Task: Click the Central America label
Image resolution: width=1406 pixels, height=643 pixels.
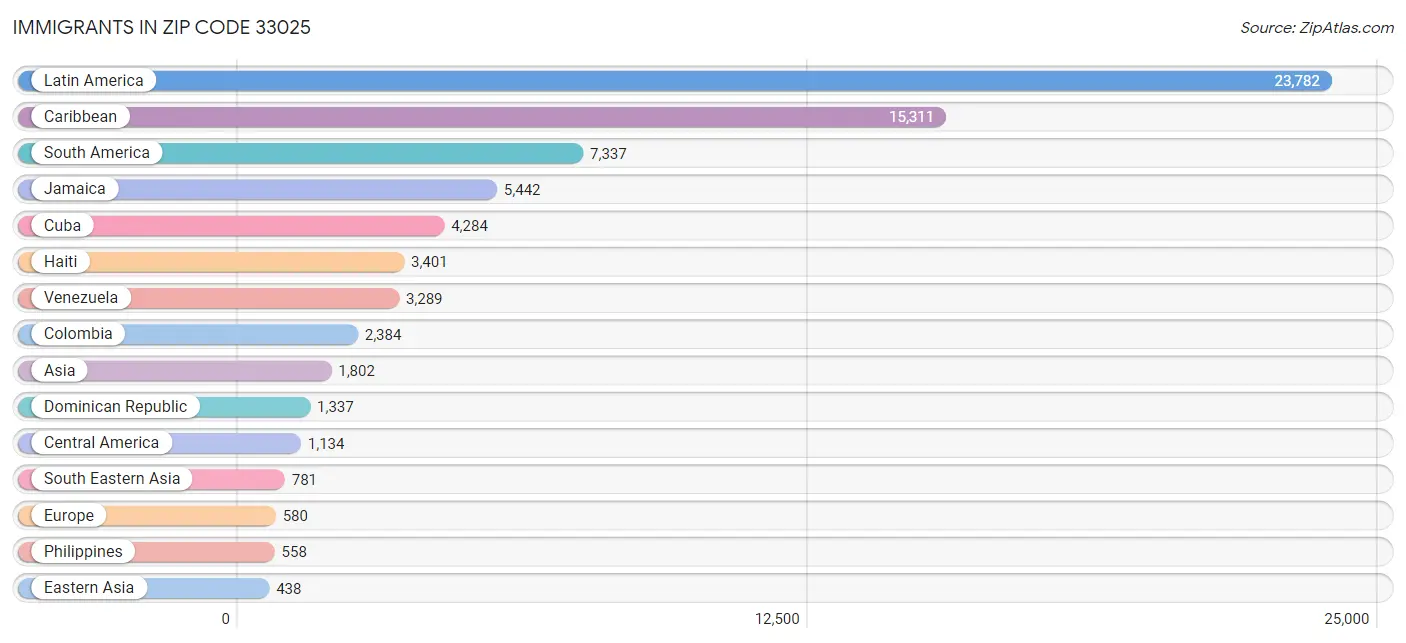Action: [x=101, y=443]
